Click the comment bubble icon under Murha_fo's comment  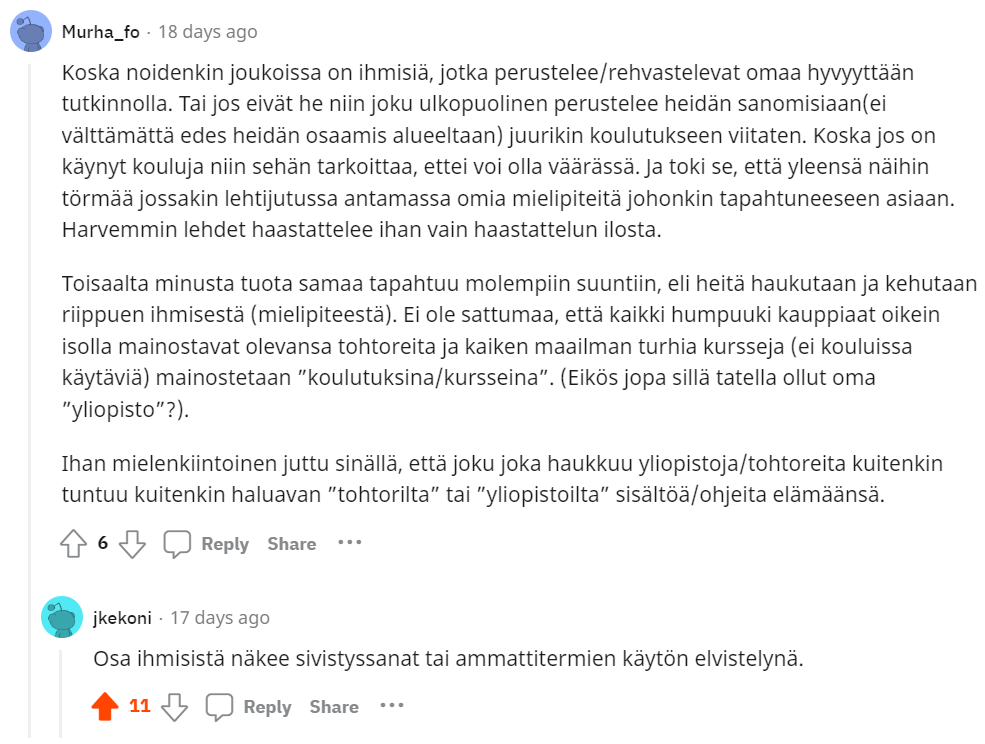coord(177,544)
